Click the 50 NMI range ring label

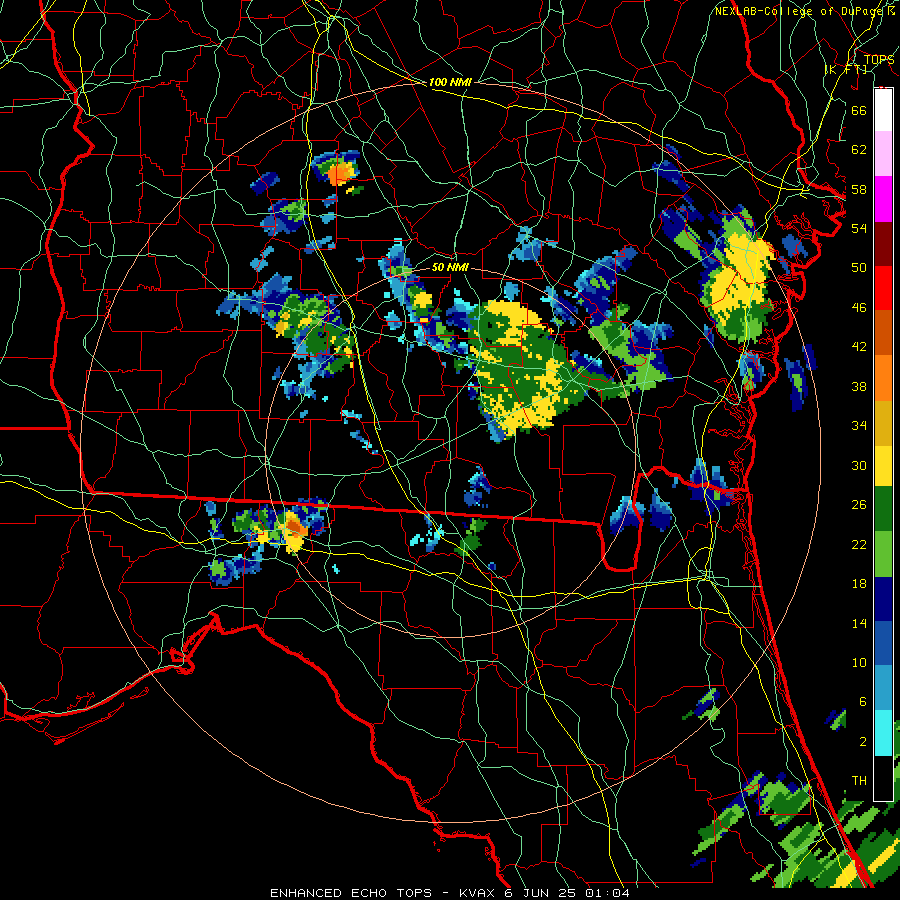[450, 267]
